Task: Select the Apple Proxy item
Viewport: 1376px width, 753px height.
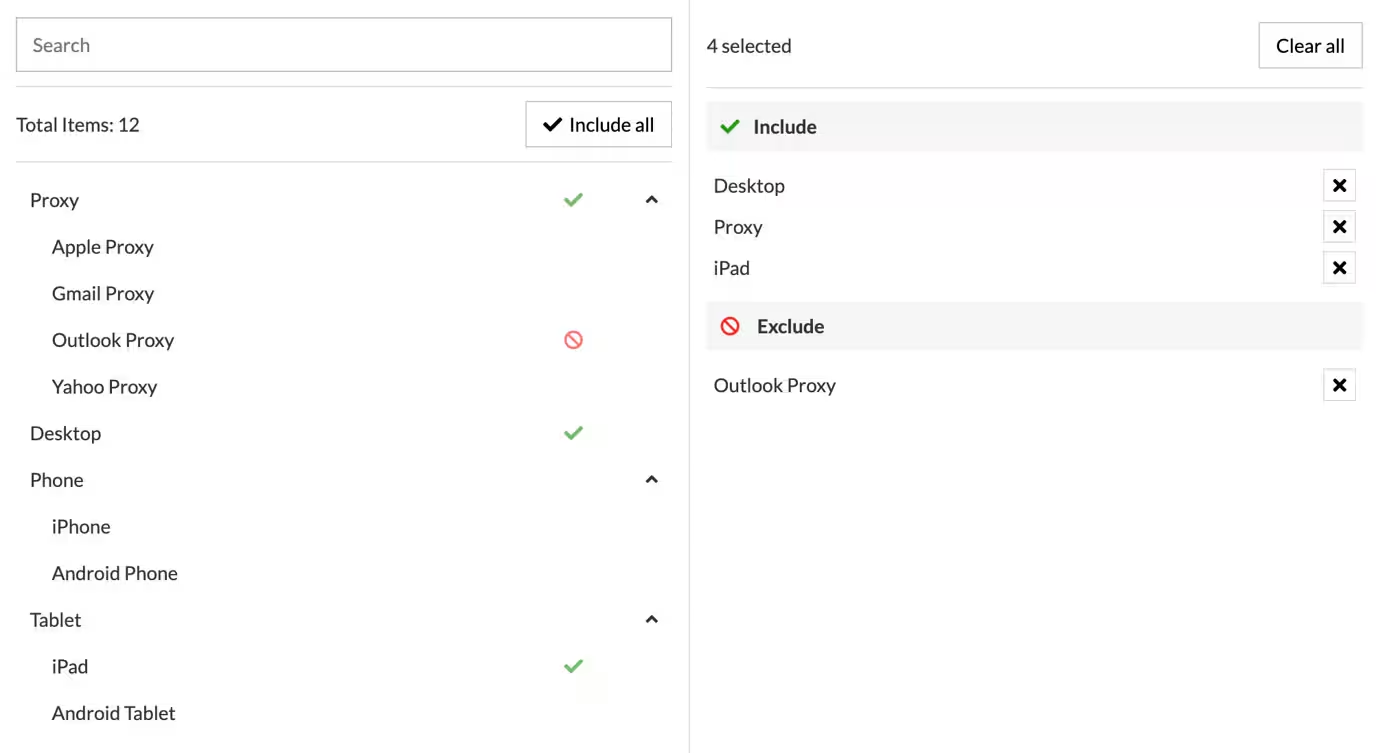Action: [103, 247]
